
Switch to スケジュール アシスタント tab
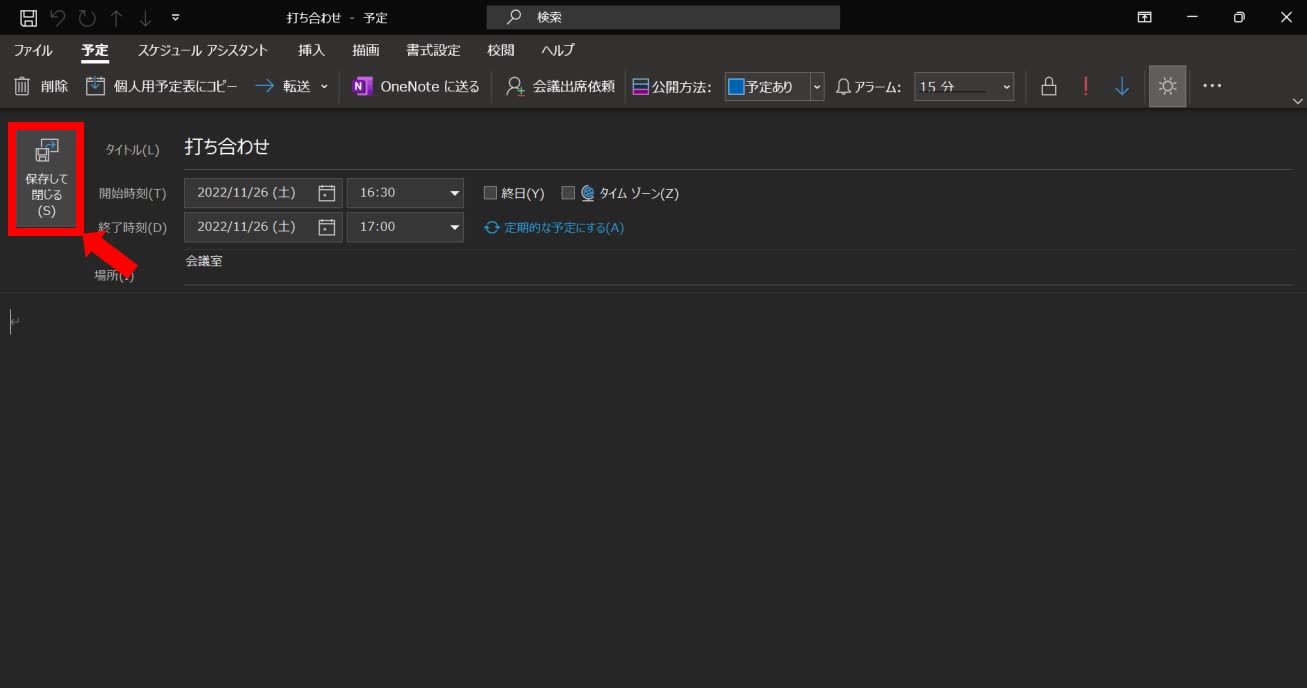tap(203, 50)
